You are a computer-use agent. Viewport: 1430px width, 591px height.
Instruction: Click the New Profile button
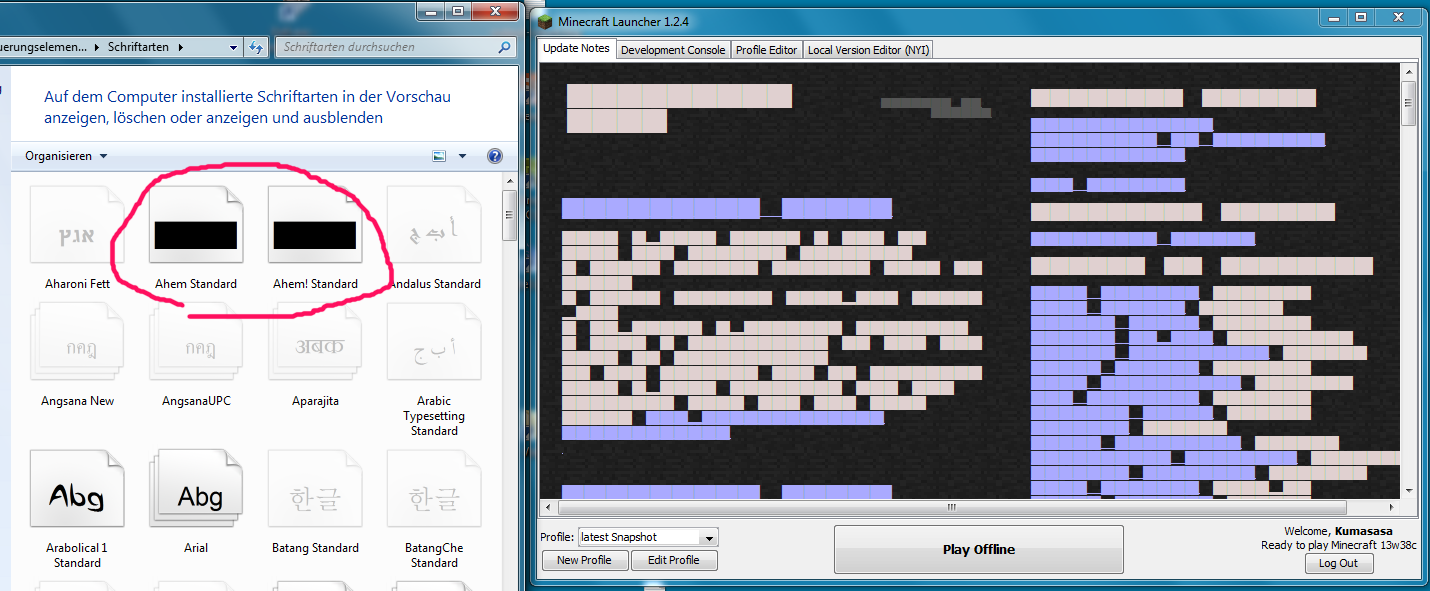tap(584, 560)
